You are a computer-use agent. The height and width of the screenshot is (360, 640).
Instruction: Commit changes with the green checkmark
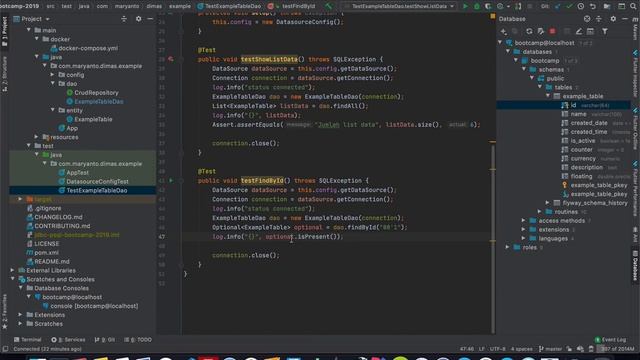tap(569, 6)
